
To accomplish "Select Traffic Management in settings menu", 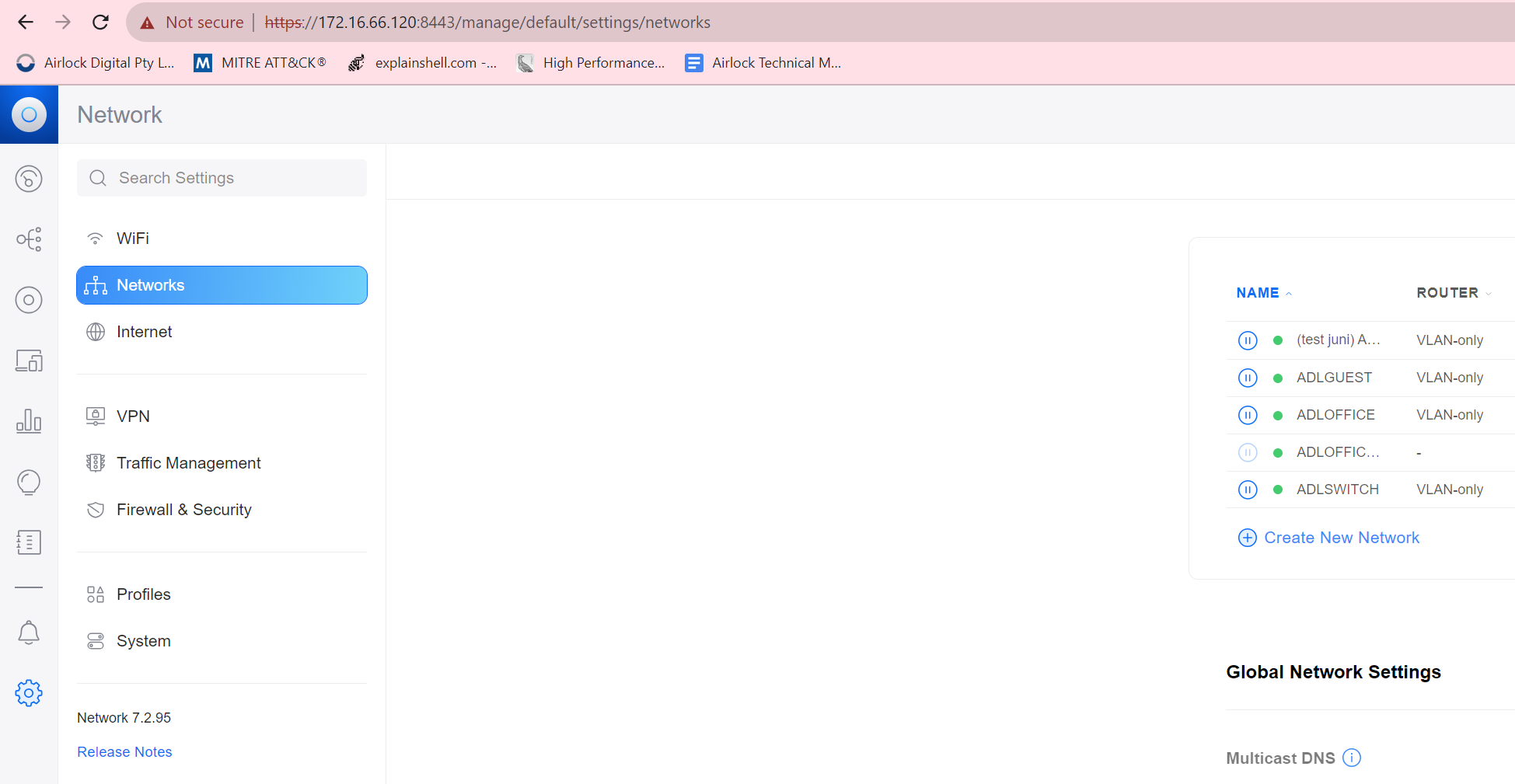I will point(188,463).
